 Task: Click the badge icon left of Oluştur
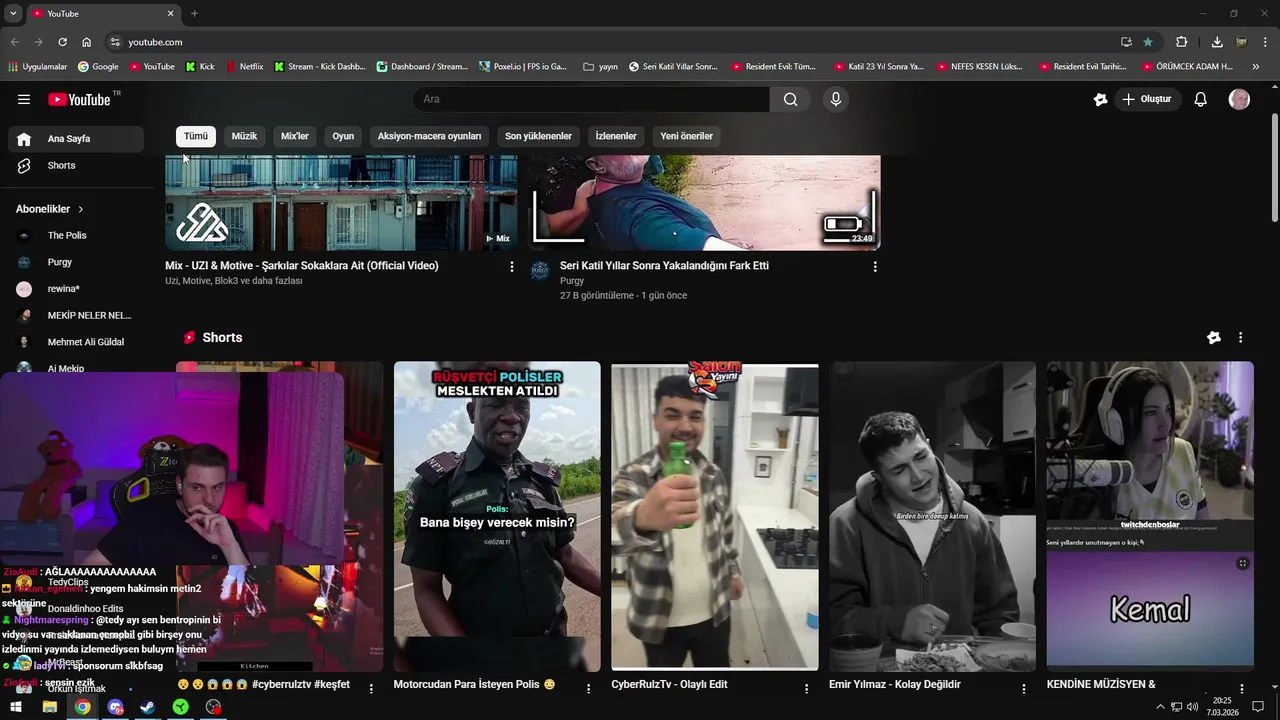click(x=1101, y=99)
